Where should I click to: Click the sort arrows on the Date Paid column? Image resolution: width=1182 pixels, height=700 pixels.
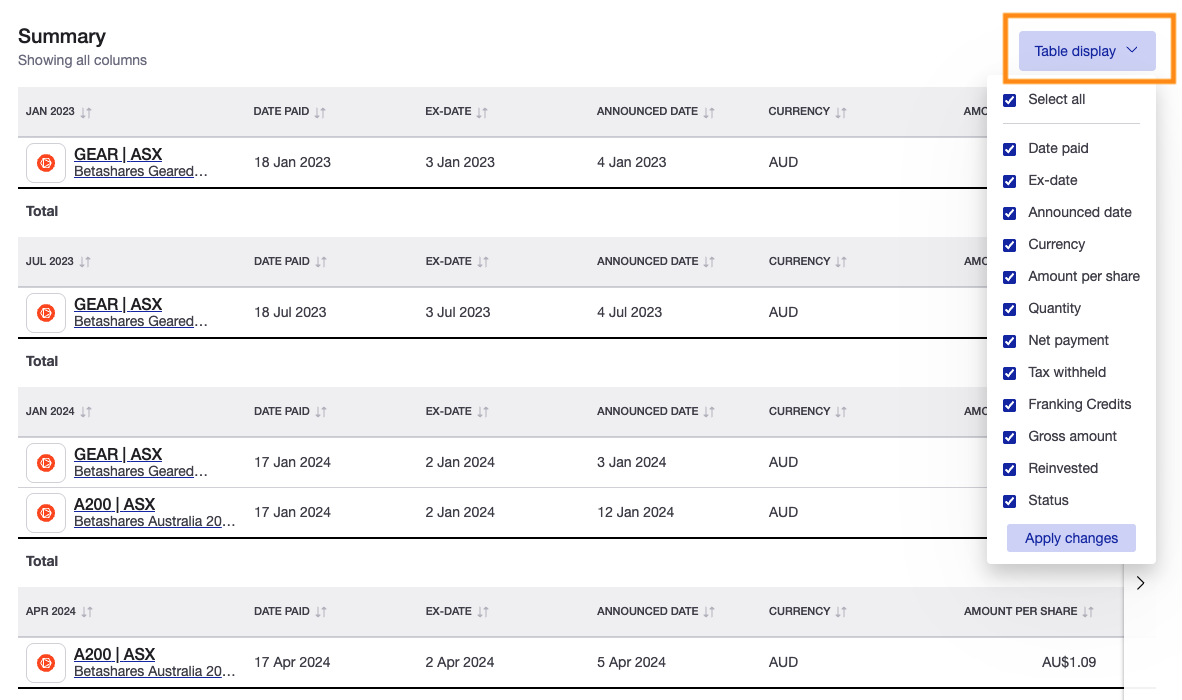point(322,111)
